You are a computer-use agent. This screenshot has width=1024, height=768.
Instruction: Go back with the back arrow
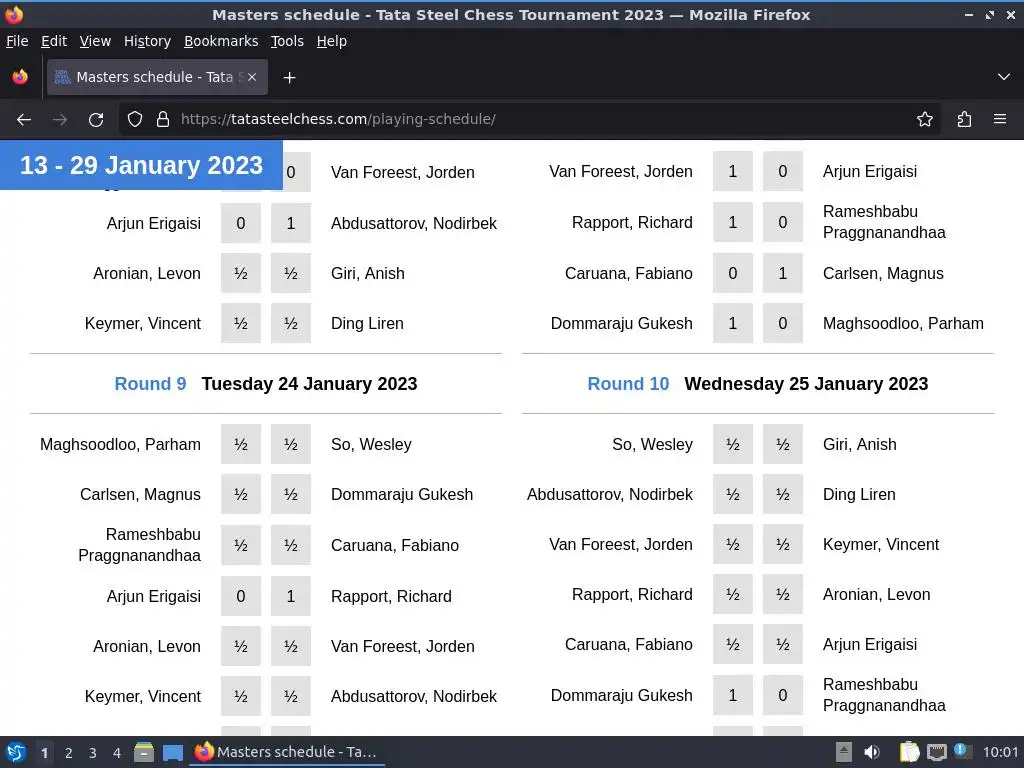tap(24, 120)
